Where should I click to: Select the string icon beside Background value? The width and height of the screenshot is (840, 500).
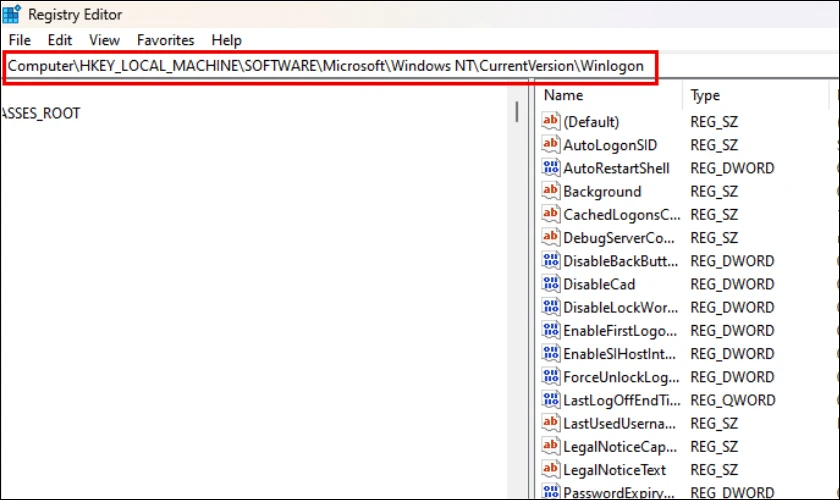click(551, 191)
